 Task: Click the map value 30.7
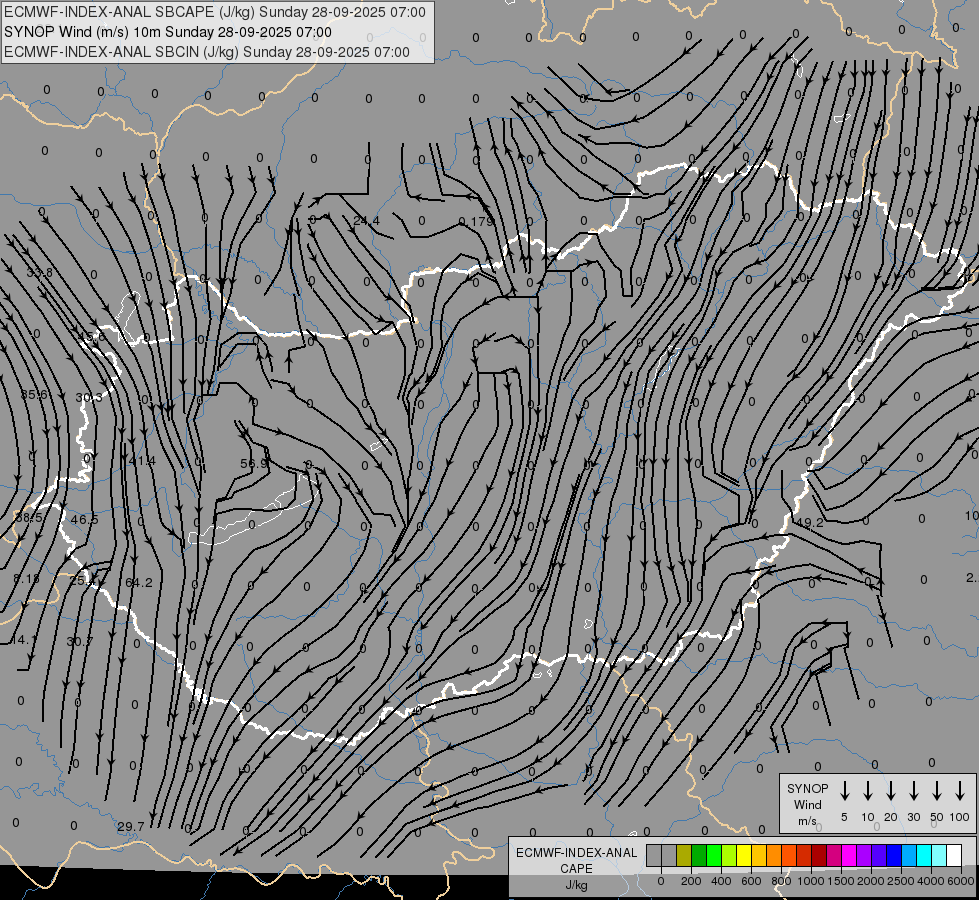[x=79, y=641]
